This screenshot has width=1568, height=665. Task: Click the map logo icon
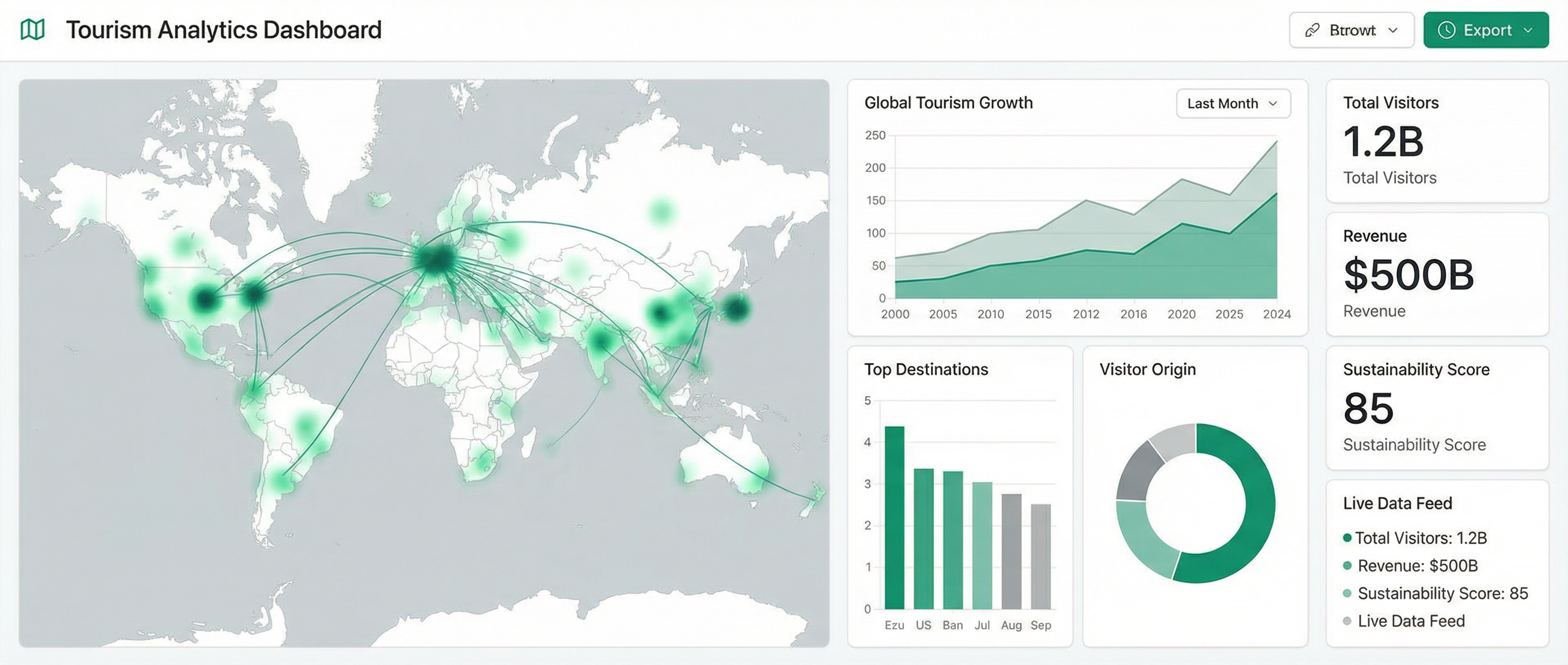click(x=32, y=29)
